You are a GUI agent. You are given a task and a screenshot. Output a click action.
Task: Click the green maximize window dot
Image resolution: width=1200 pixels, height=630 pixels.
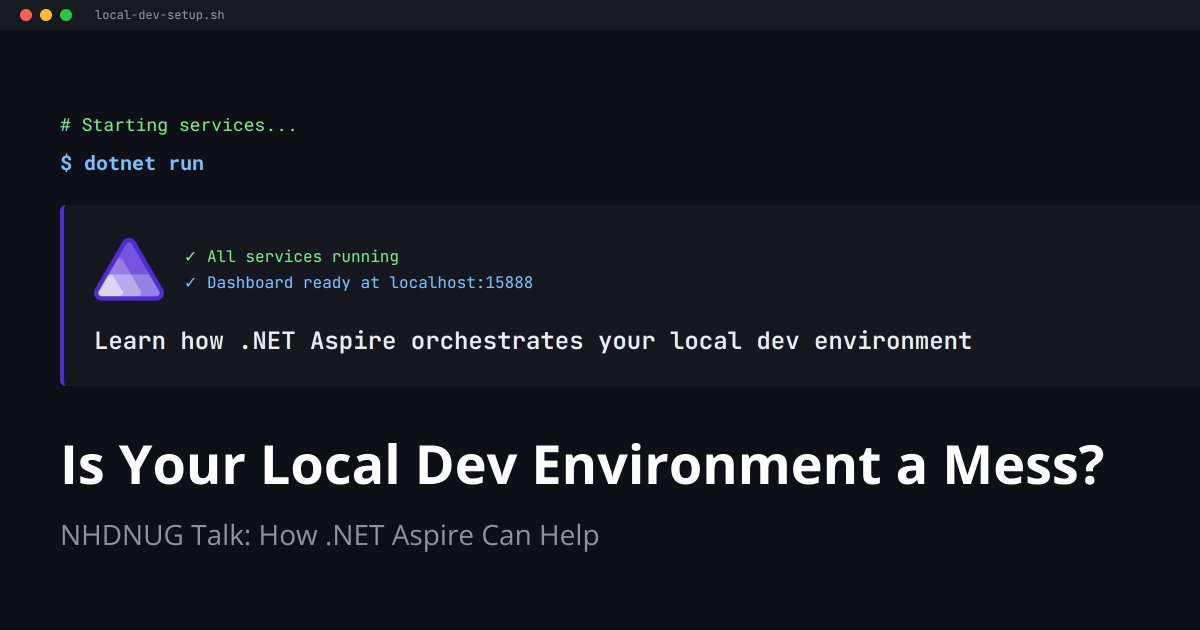tap(66, 15)
